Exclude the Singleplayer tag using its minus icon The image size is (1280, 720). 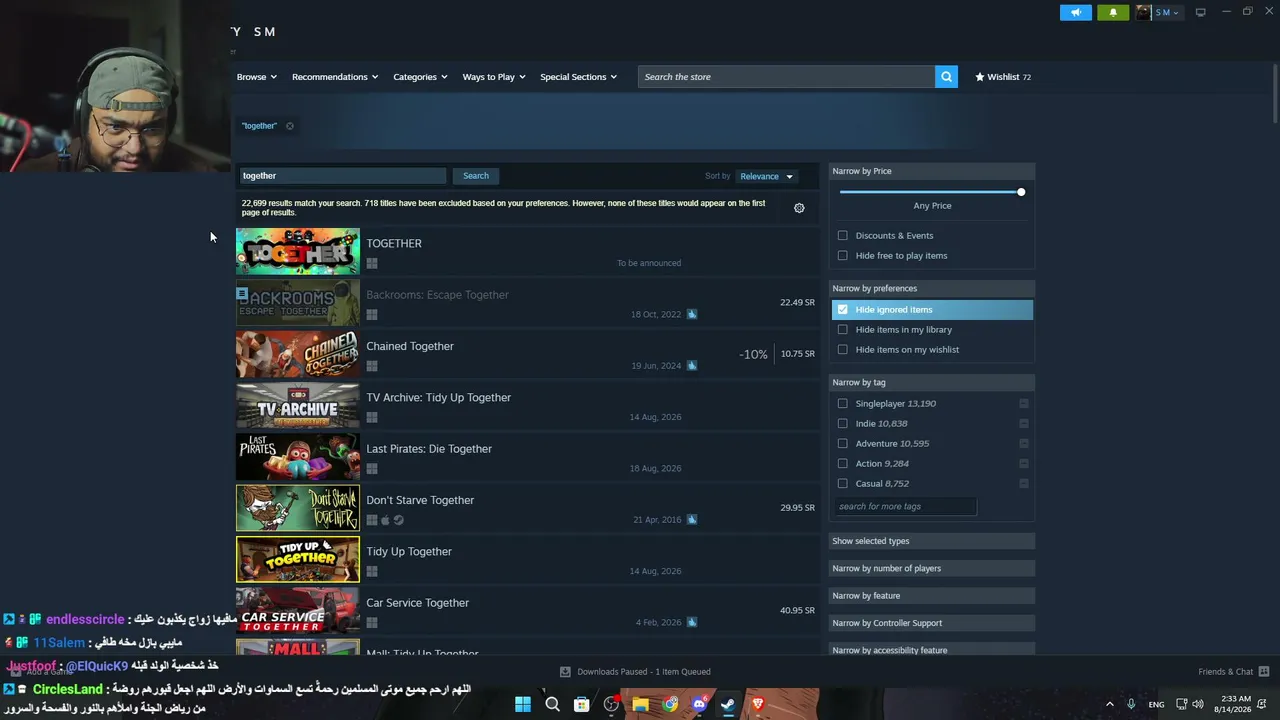(1024, 404)
